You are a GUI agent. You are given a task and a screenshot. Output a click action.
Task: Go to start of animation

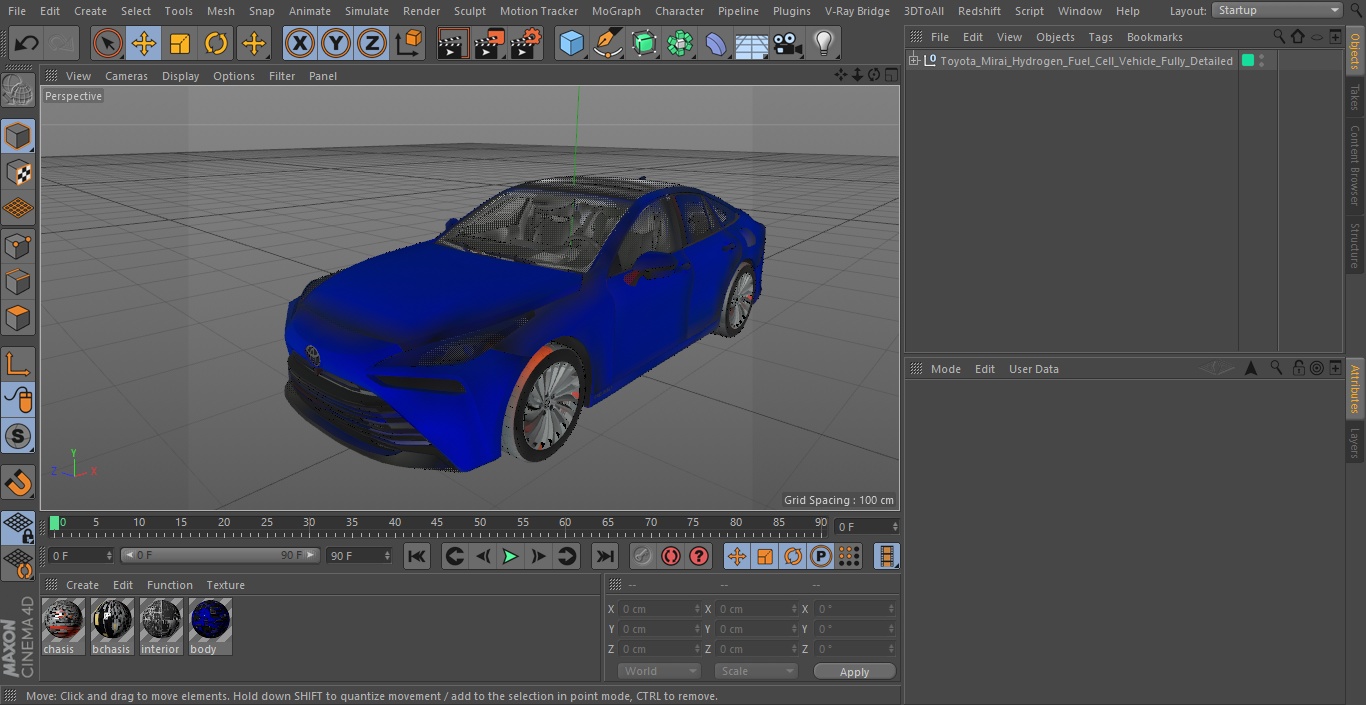point(417,556)
